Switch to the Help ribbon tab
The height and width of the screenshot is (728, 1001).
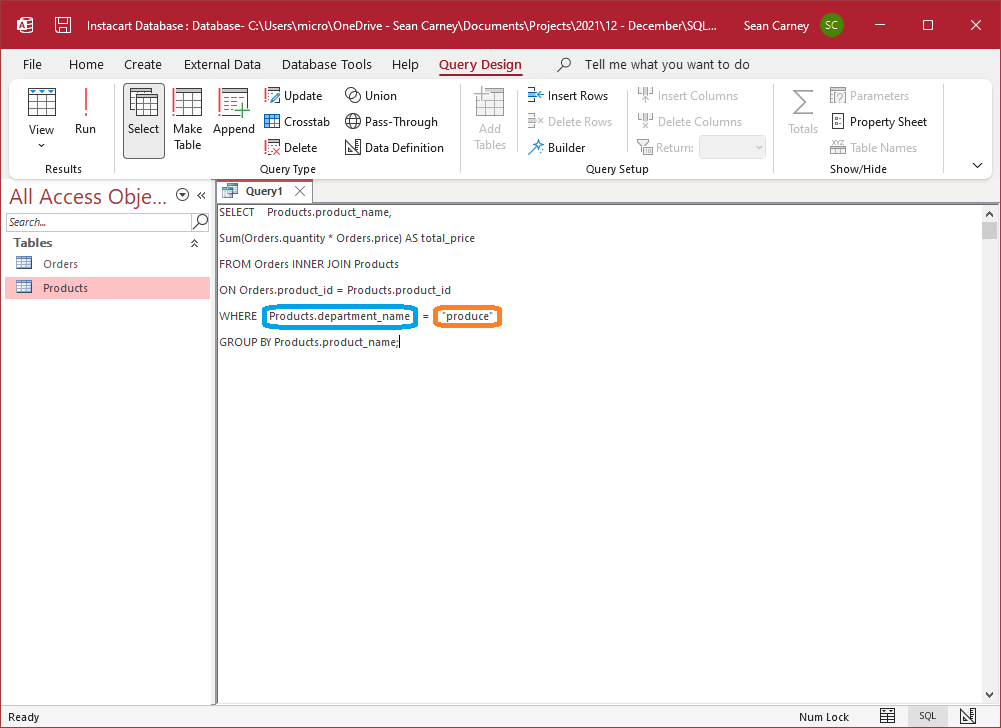[405, 64]
